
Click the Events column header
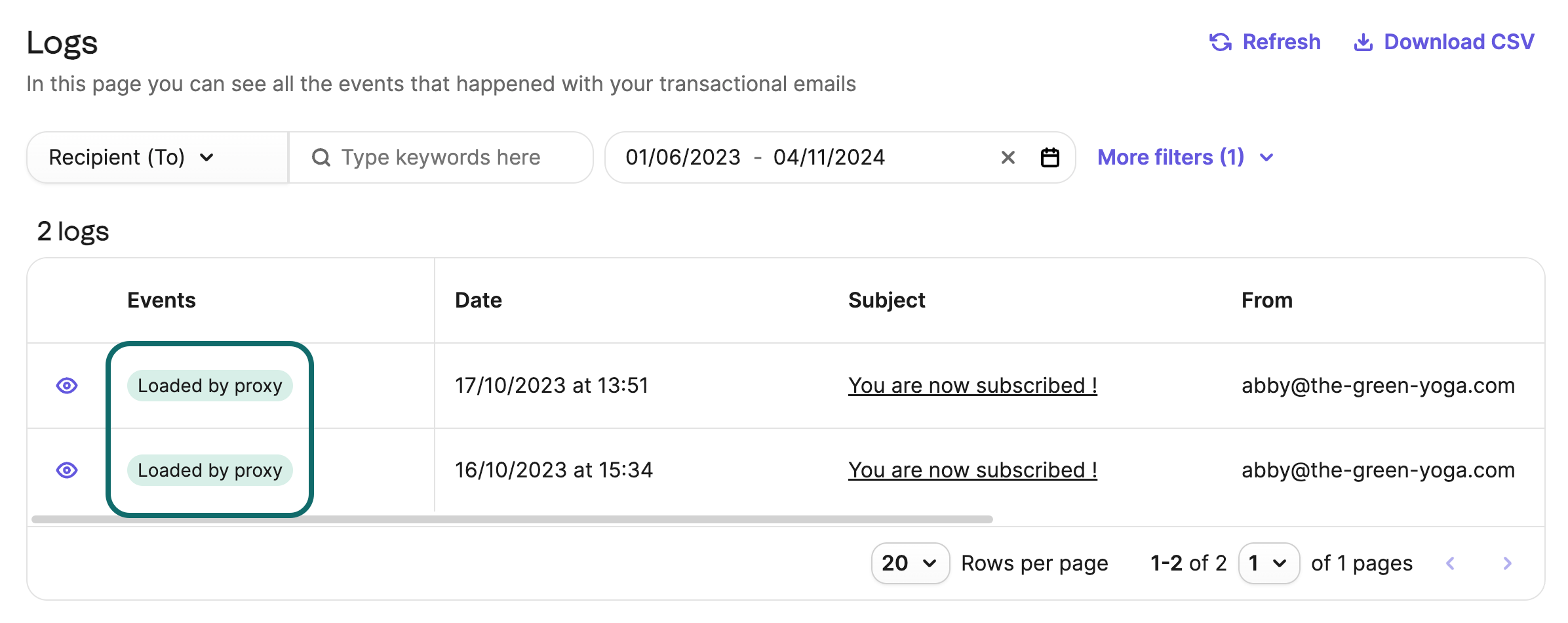click(161, 300)
